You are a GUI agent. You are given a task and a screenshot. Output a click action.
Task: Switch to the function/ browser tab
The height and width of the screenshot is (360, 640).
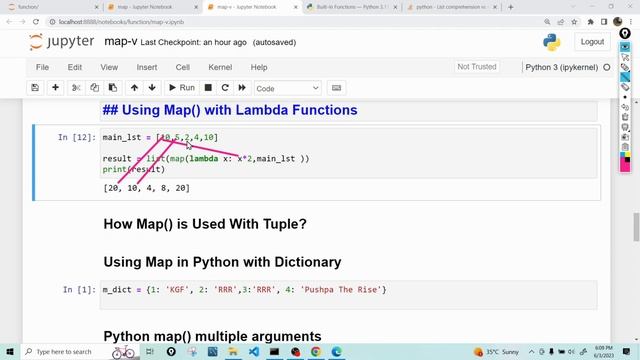pyautogui.click(x=53, y=7)
